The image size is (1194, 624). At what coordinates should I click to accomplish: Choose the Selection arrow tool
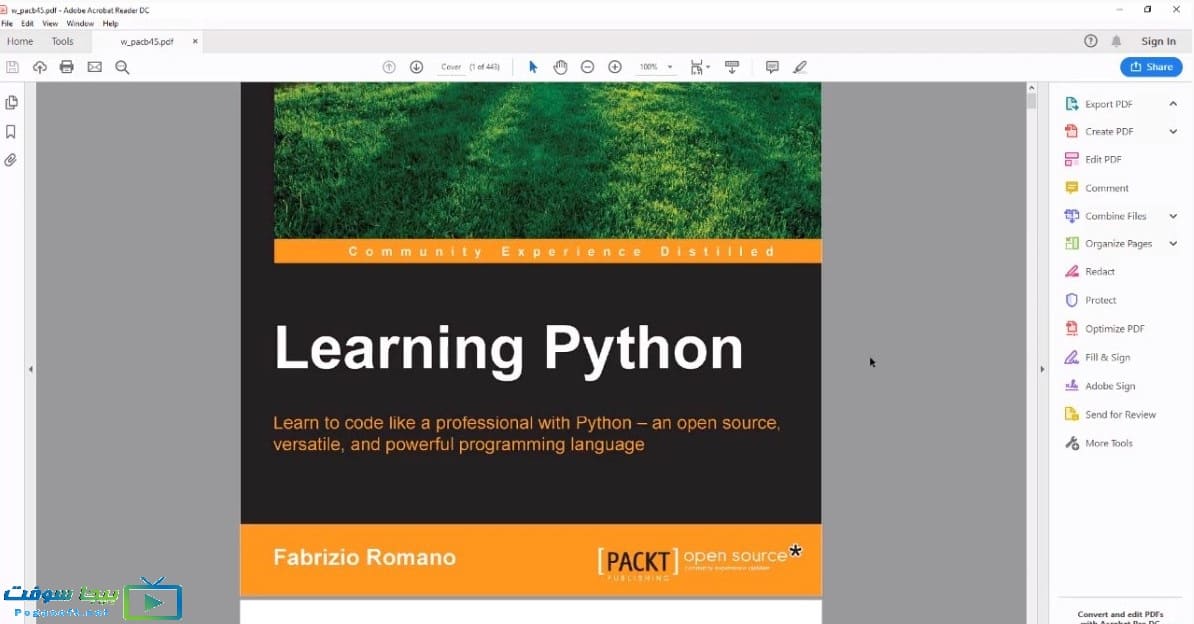click(x=533, y=67)
